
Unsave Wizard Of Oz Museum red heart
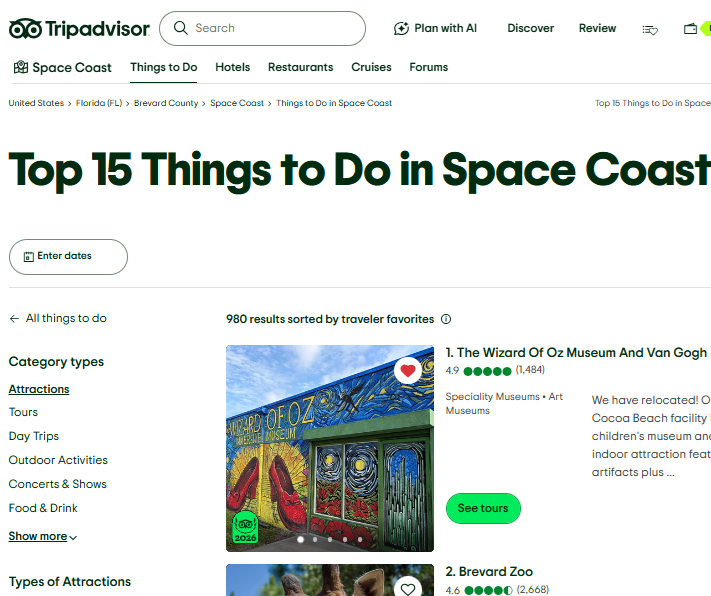pyautogui.click(x=408, y=371)
